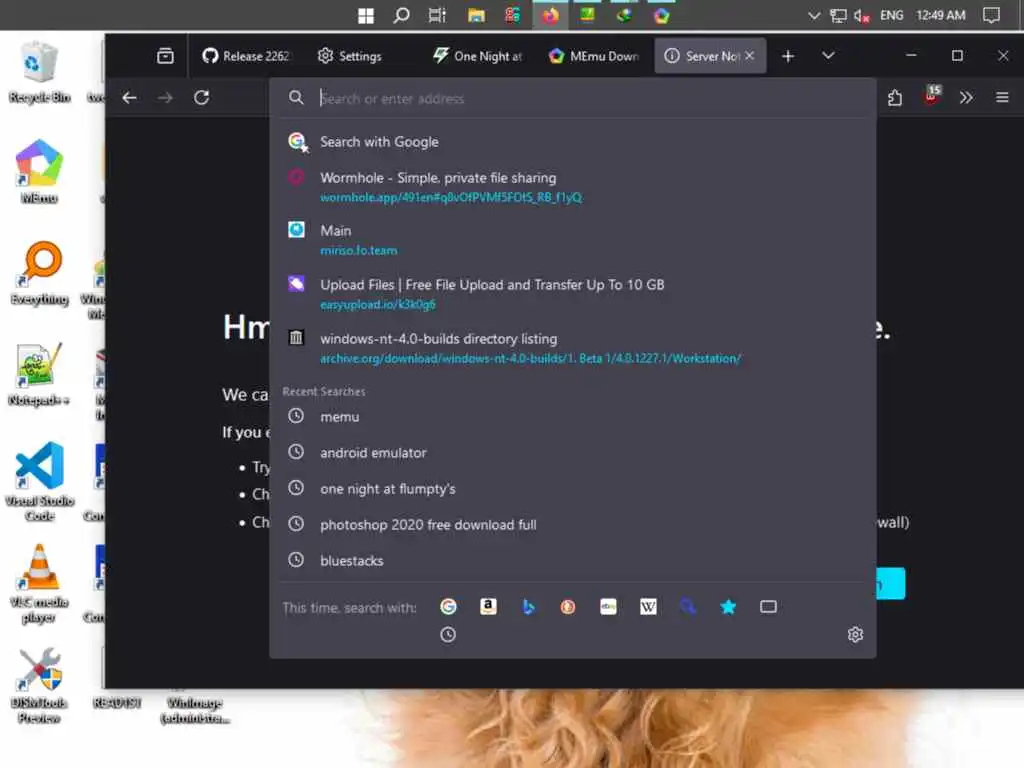This screenshot has width=1024, height=768.
Task: Reload the current page
Action: click(x=202, y=98)
